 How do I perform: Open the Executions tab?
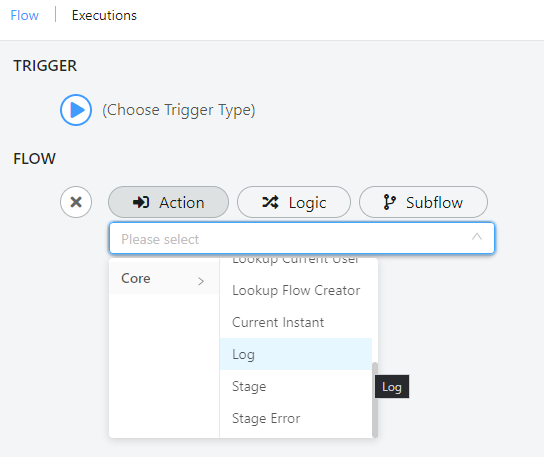point(104,15)
